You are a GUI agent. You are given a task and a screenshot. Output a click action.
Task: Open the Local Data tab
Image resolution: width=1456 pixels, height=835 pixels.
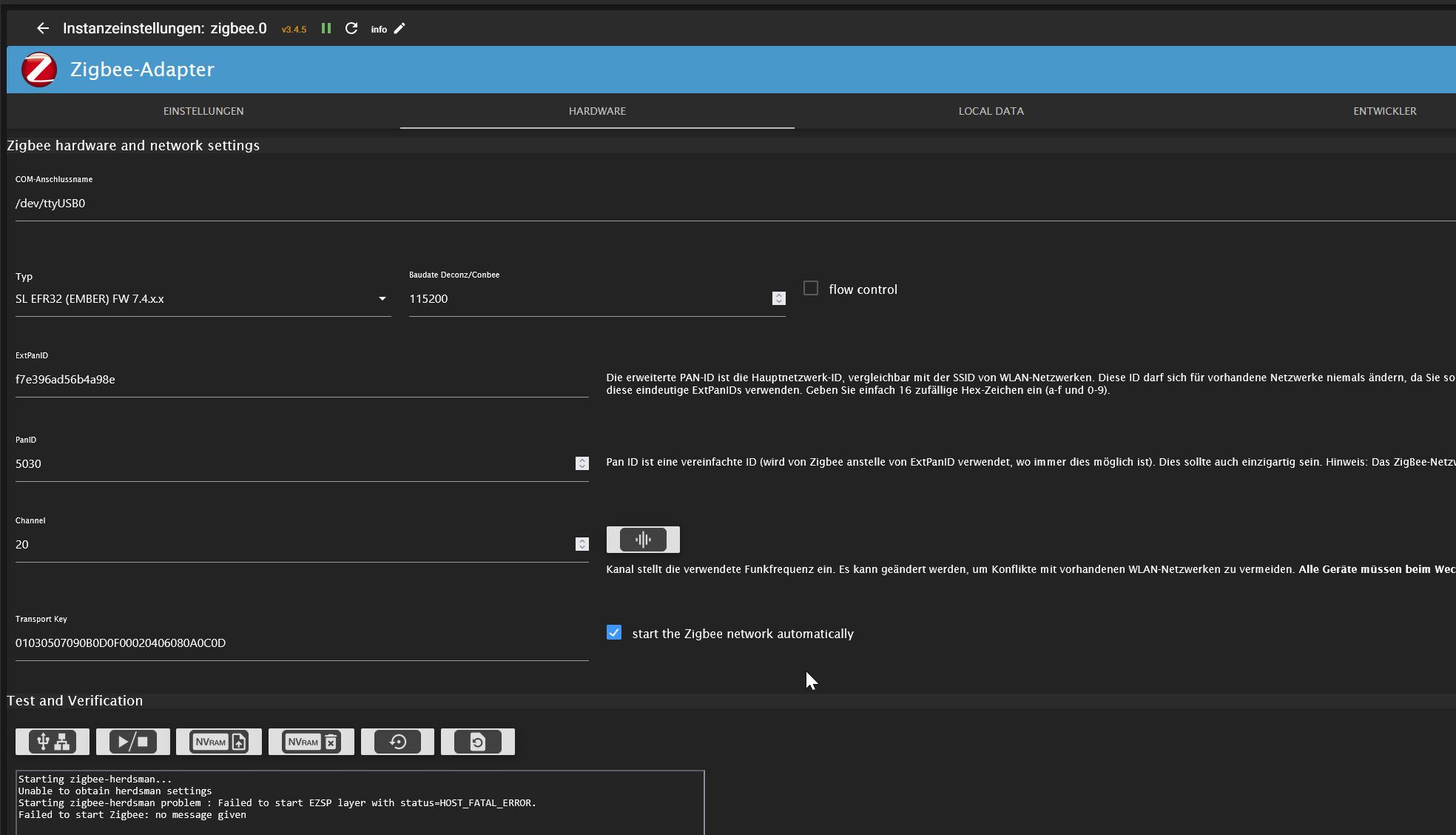[991, 111]
